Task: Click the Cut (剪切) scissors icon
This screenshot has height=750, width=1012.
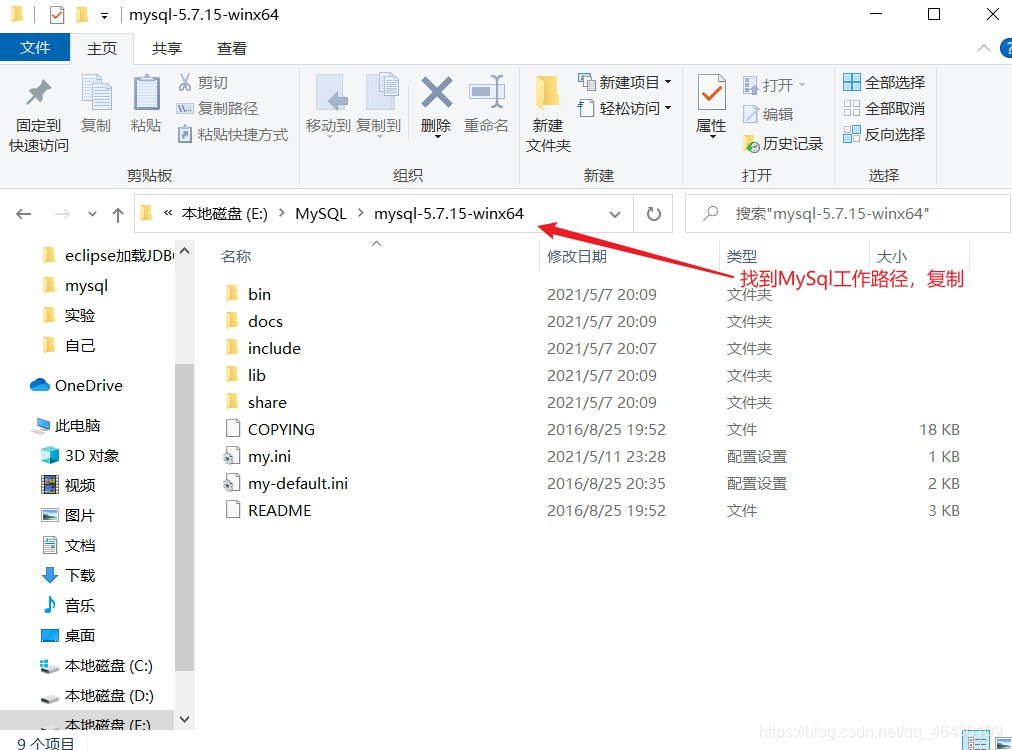Action: coord(185,83)
